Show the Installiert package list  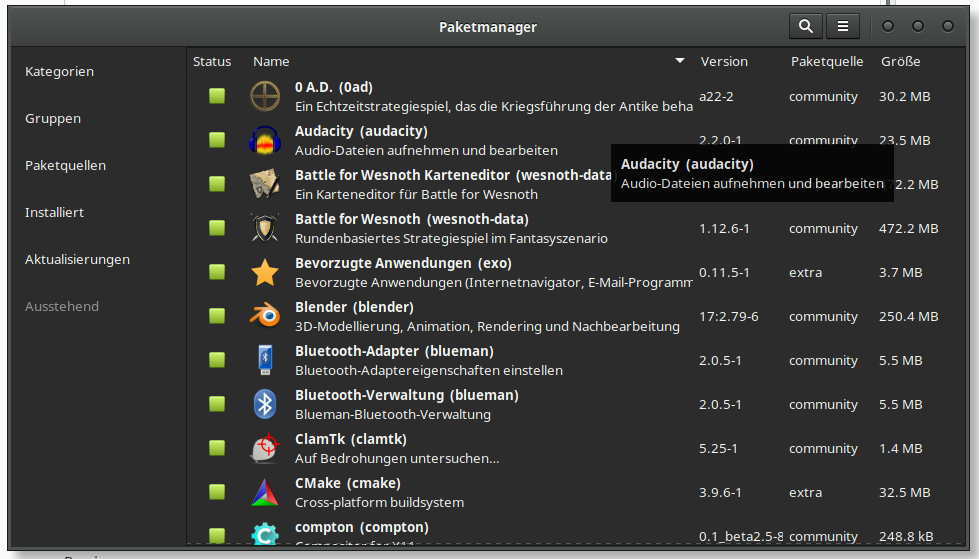click(x=54, y=212)
